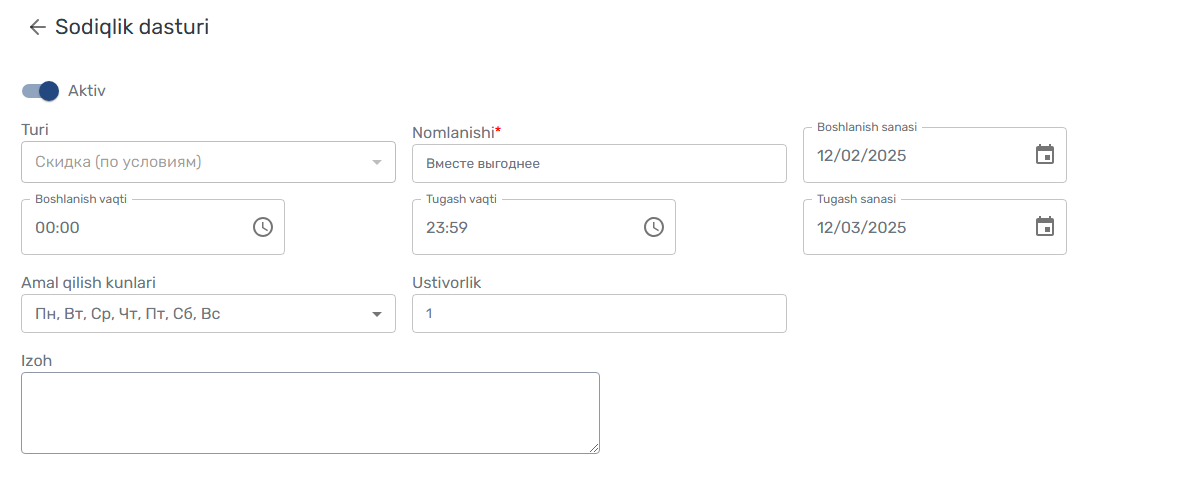Viewport: 1181px width, 490px height.
Task: Select the Скидка (по условиям) type field
Action: [208, 162]
